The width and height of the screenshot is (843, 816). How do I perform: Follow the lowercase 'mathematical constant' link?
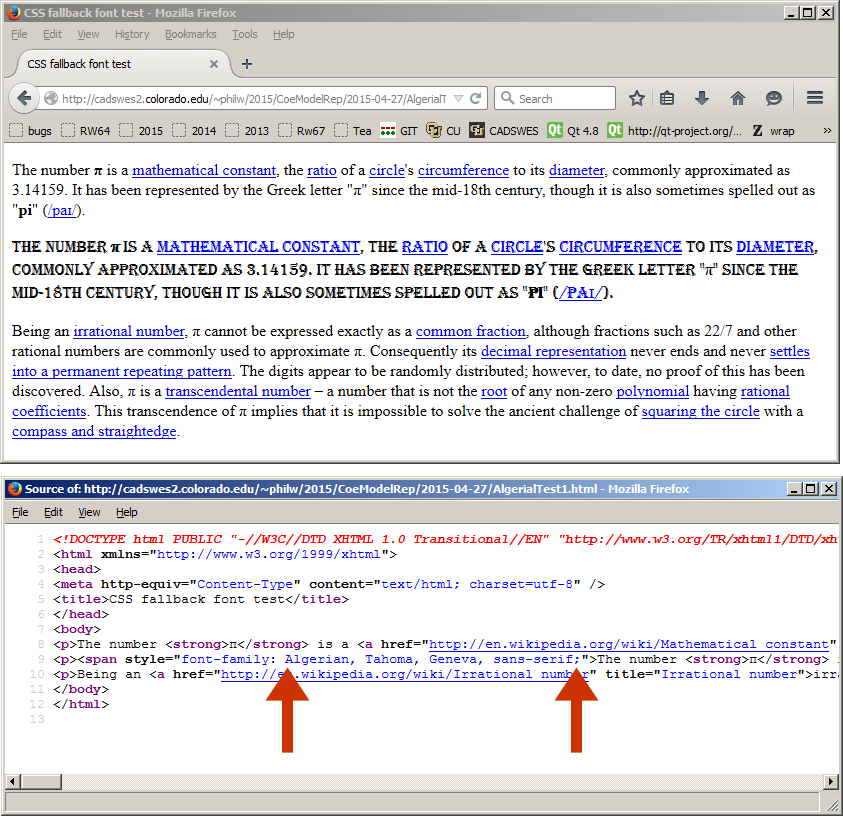[x=204, y=170]
